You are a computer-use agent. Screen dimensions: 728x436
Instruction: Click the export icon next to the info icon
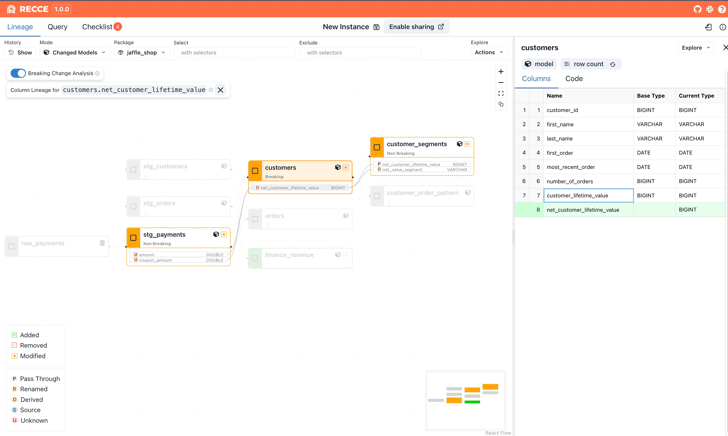click(708, 27)
